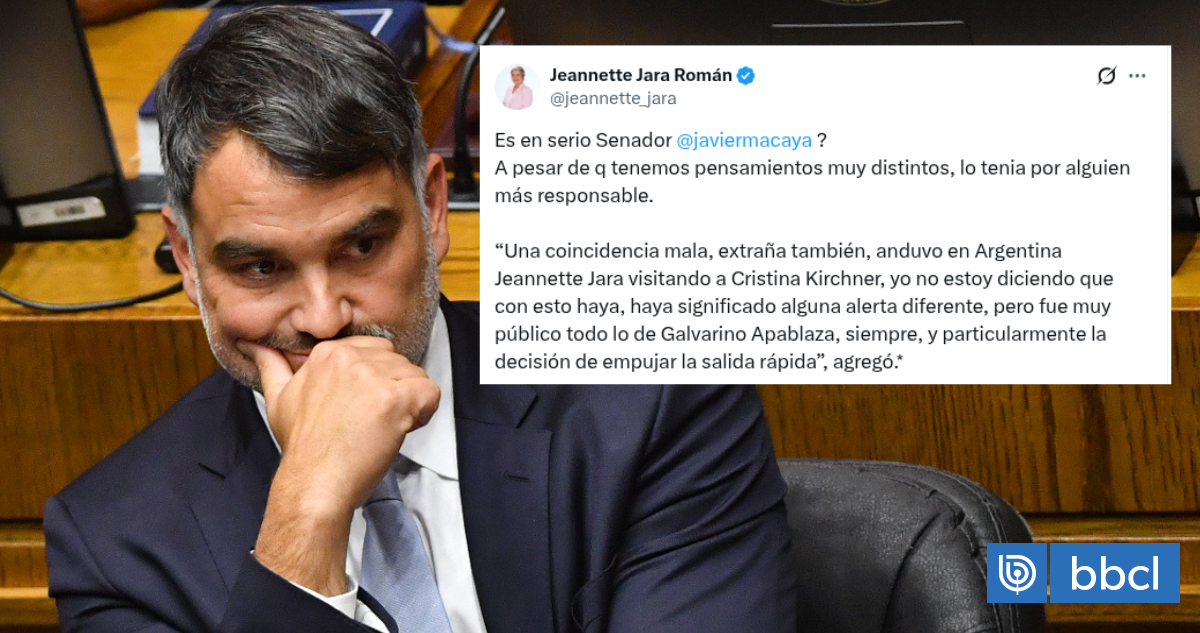Click the @jeannette_jara handle
Viewport: 1200px width, 633px height.
[x=613, y=98]
